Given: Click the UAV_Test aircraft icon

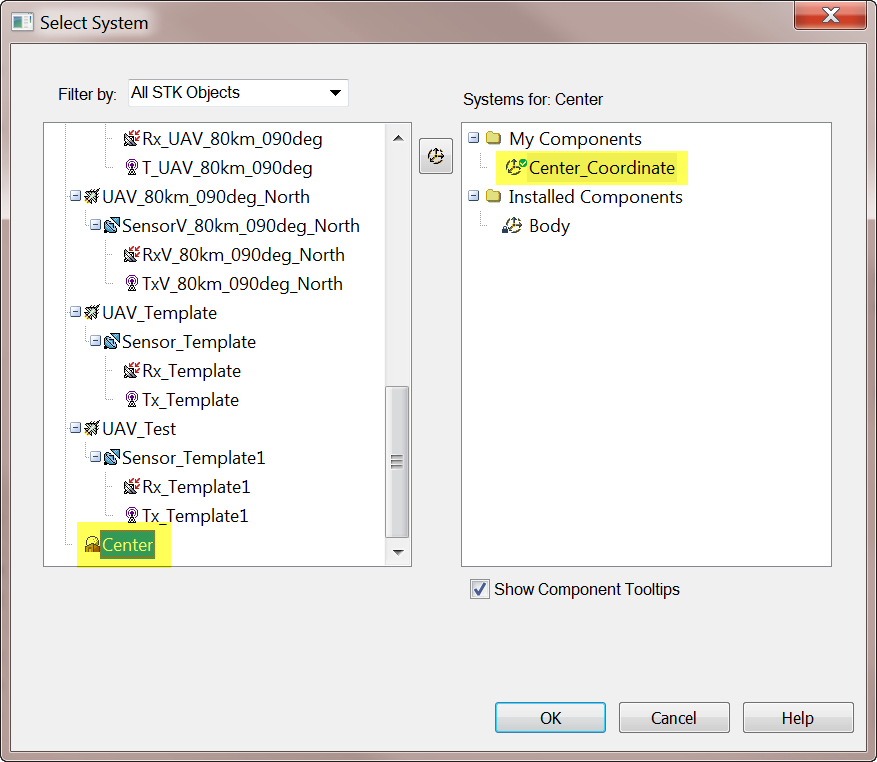Looking at the screenshot, I should (92, 429).
